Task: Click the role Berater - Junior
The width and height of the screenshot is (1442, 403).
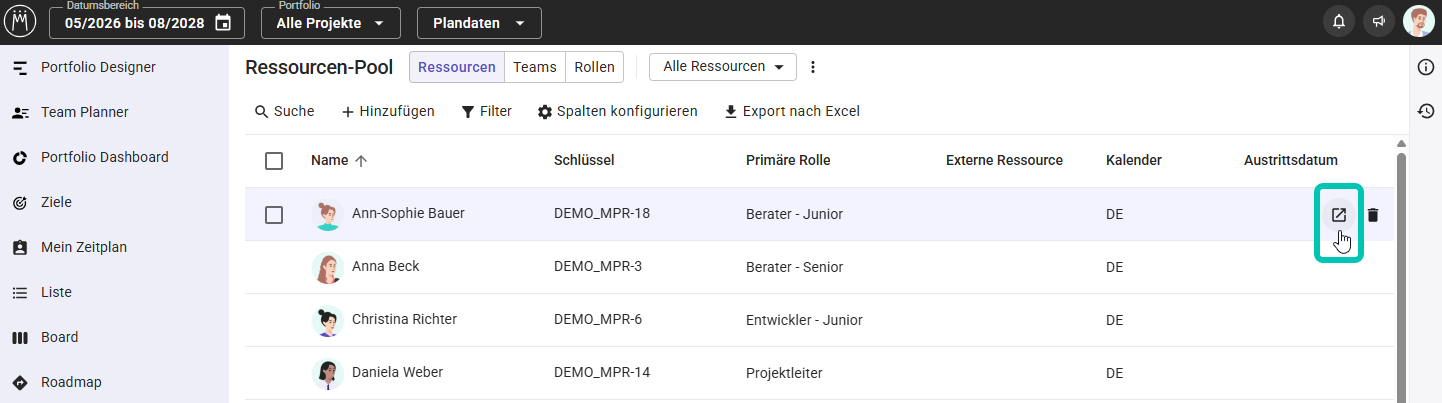Action: (794, 214)
